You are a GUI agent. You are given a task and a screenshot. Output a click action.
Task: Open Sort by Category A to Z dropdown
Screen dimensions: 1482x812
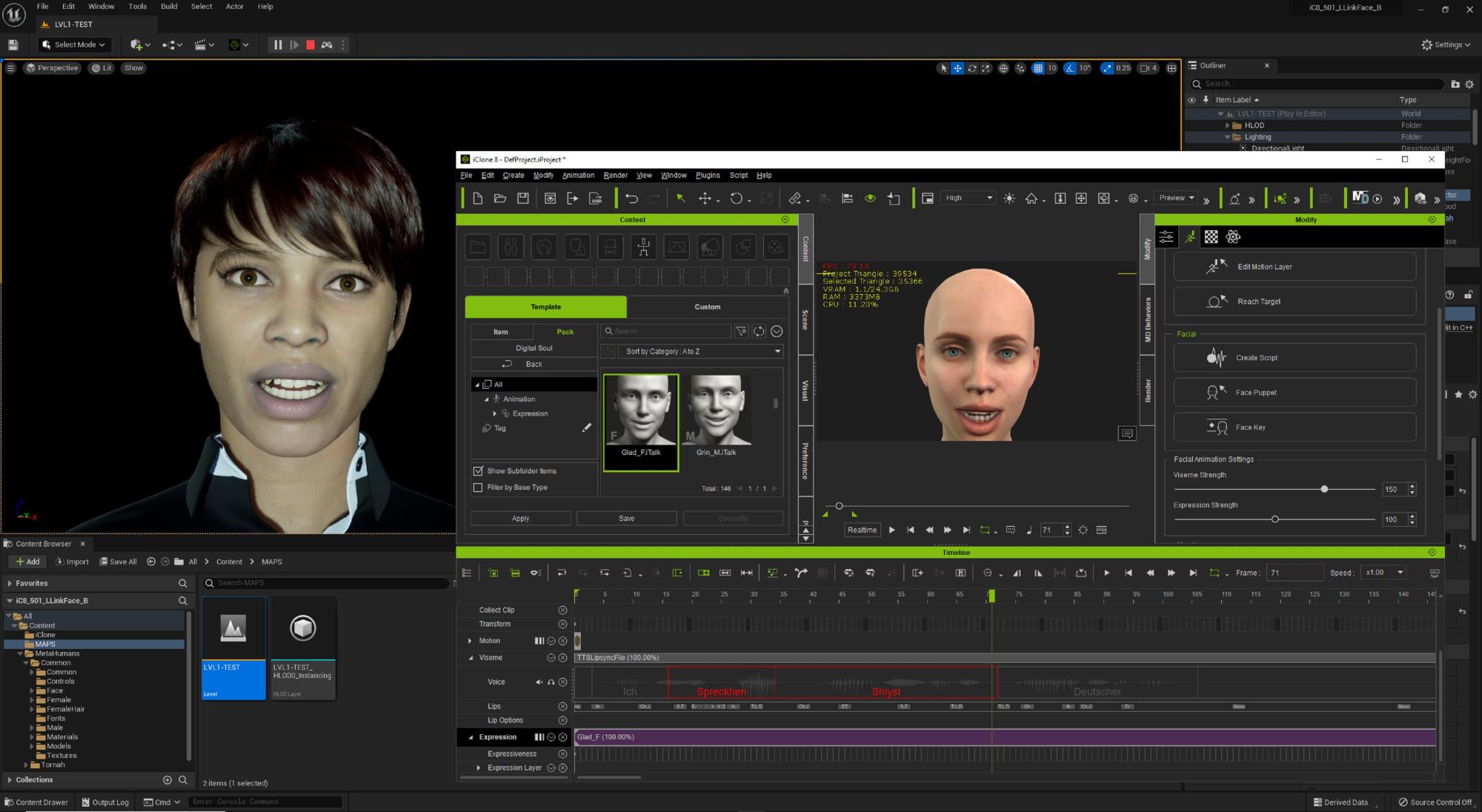pyautogui.click(x=702, y=351)
